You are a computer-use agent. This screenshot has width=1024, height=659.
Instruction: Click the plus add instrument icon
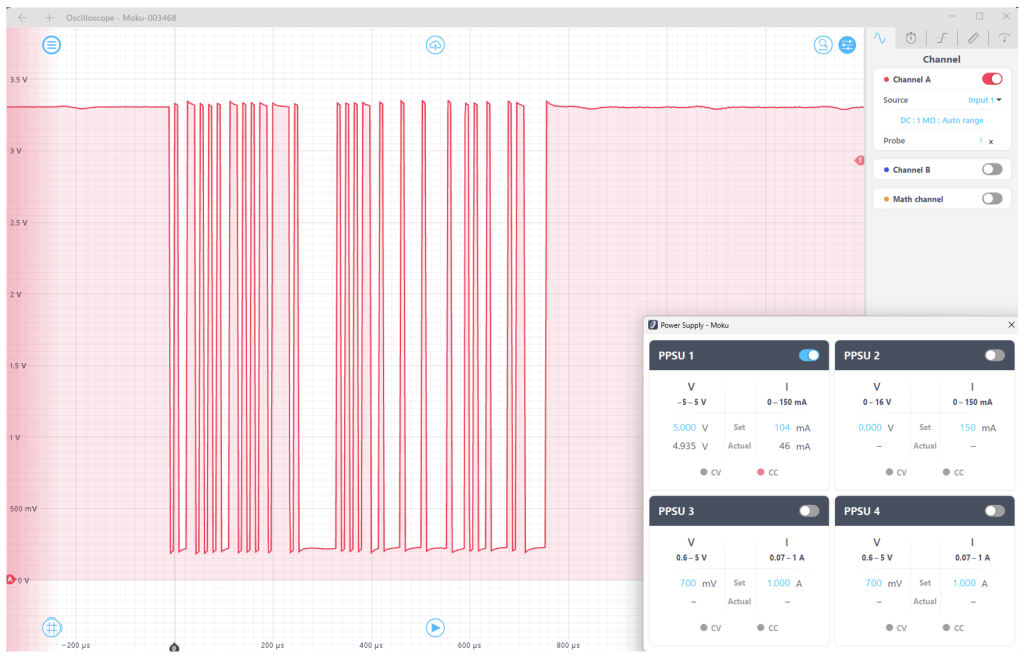(x=49, y=18)
